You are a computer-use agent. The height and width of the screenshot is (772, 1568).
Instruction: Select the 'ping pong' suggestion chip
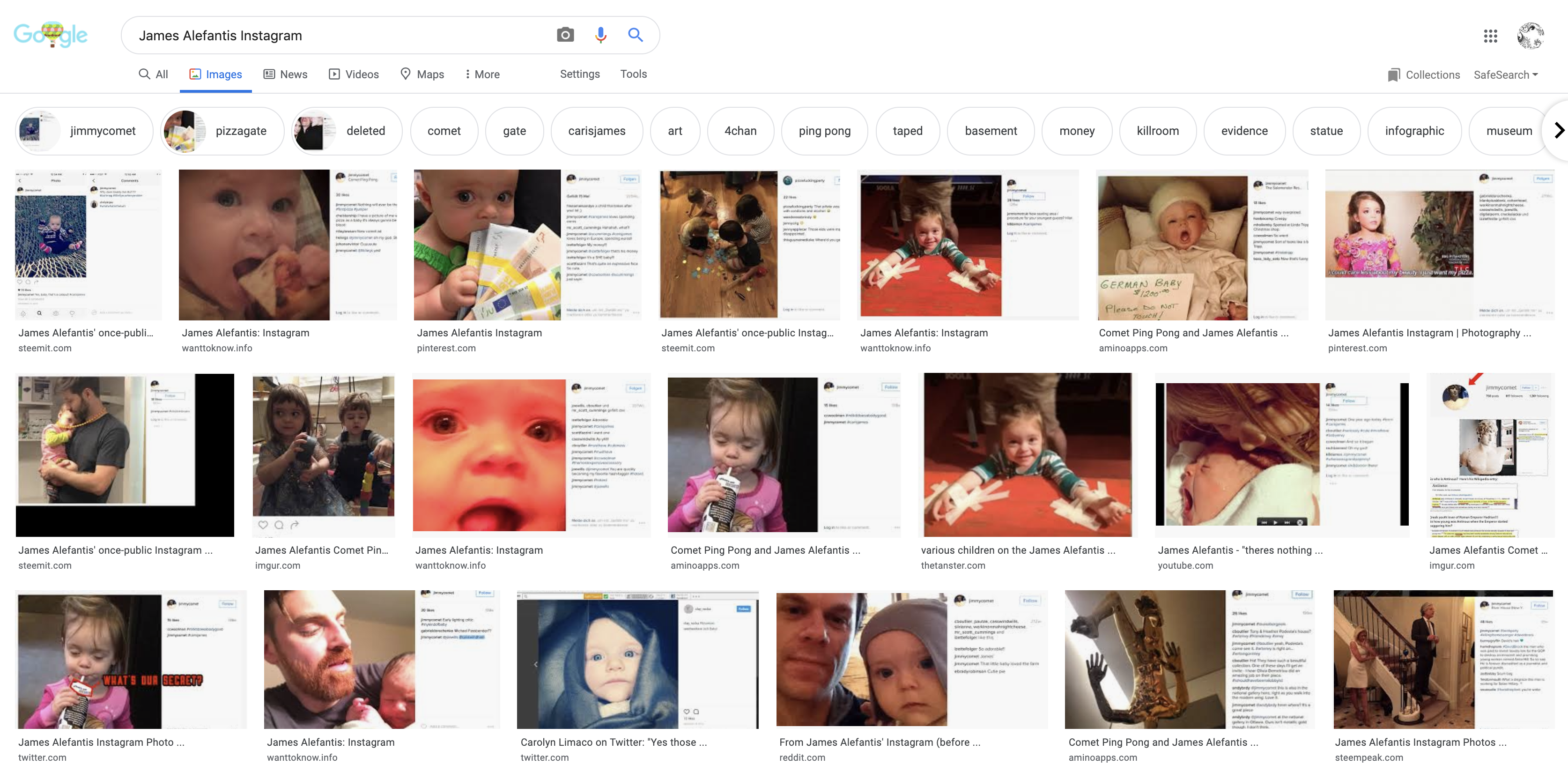pyautogui.click(x=824, y=131)
